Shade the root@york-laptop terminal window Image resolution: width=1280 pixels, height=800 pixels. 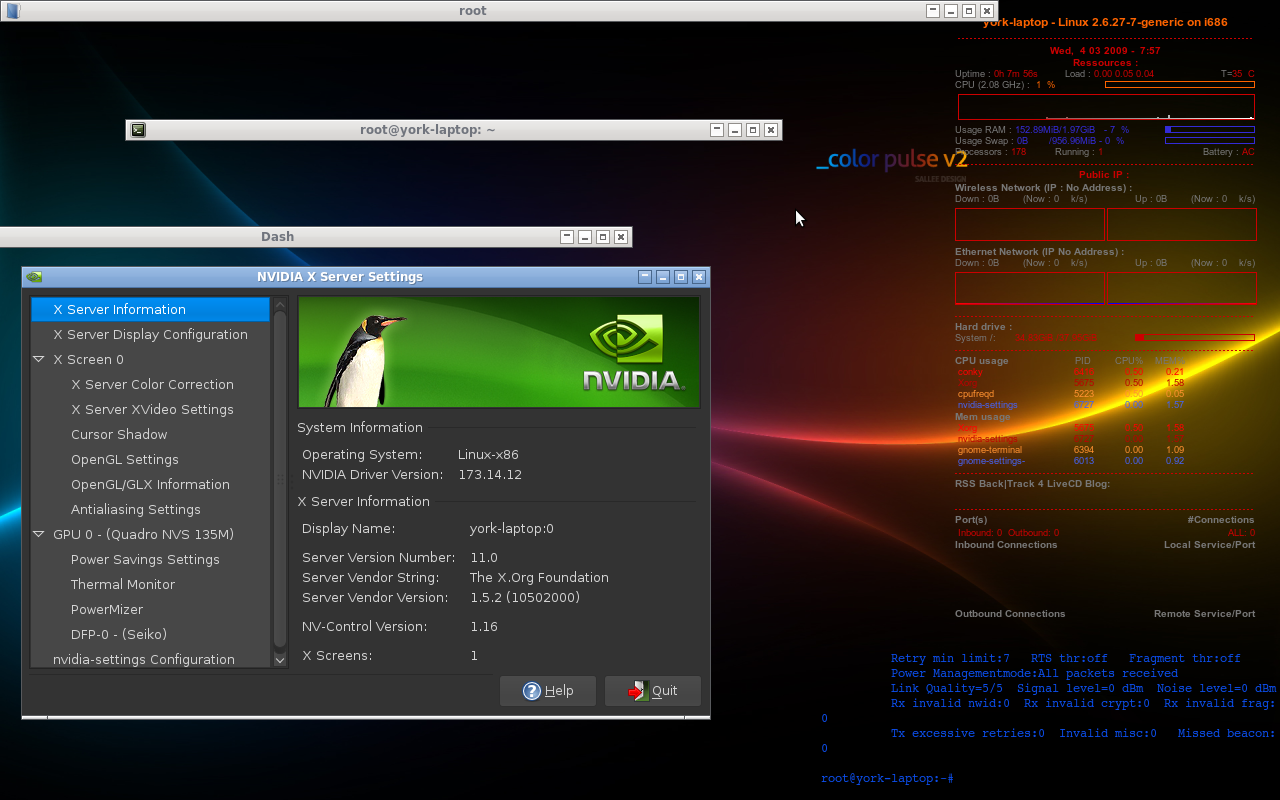[x=717, y=130]
